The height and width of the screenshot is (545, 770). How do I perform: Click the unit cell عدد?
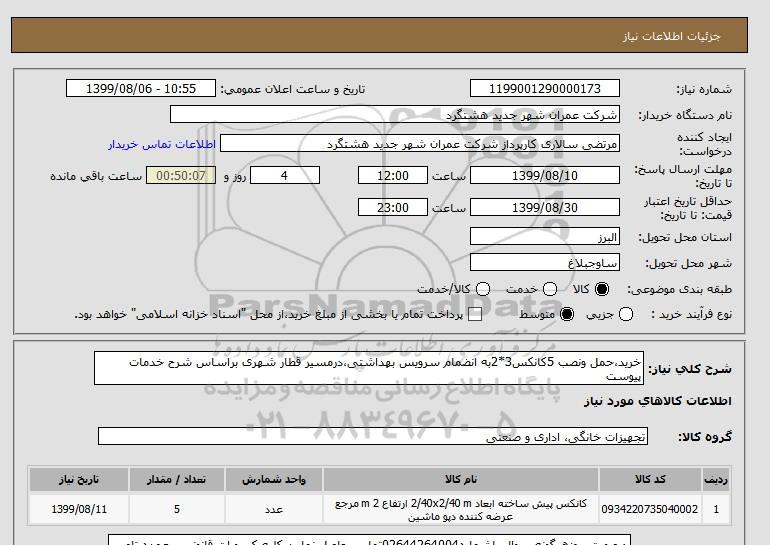point(274,509)
